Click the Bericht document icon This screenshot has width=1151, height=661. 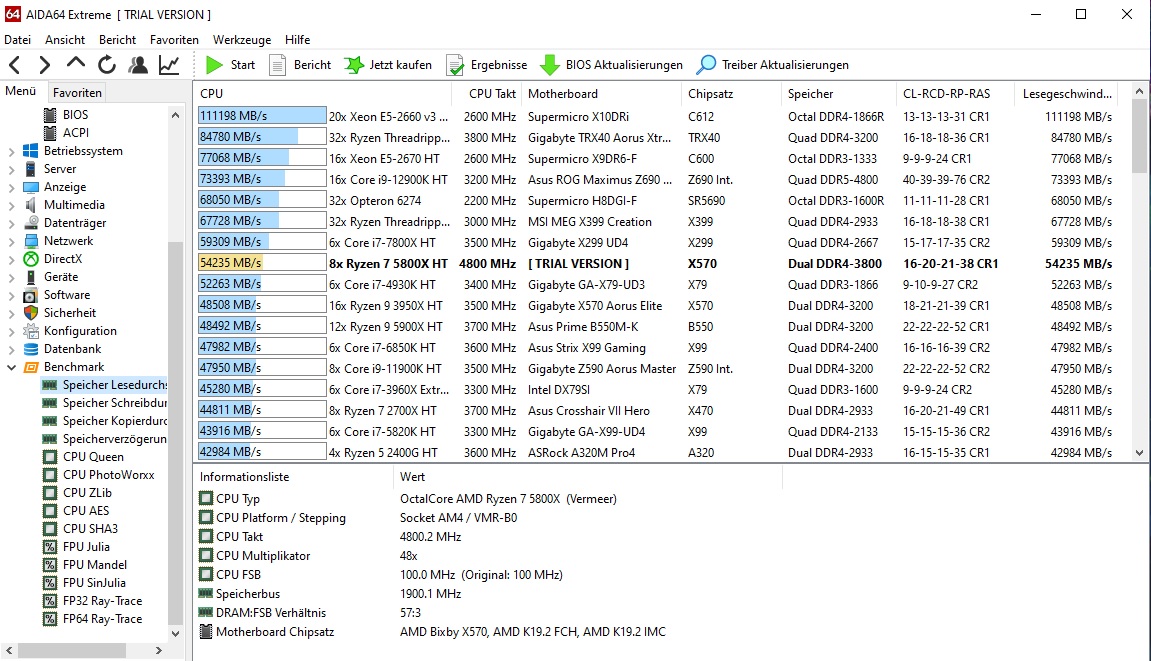(x=277, y=65)
